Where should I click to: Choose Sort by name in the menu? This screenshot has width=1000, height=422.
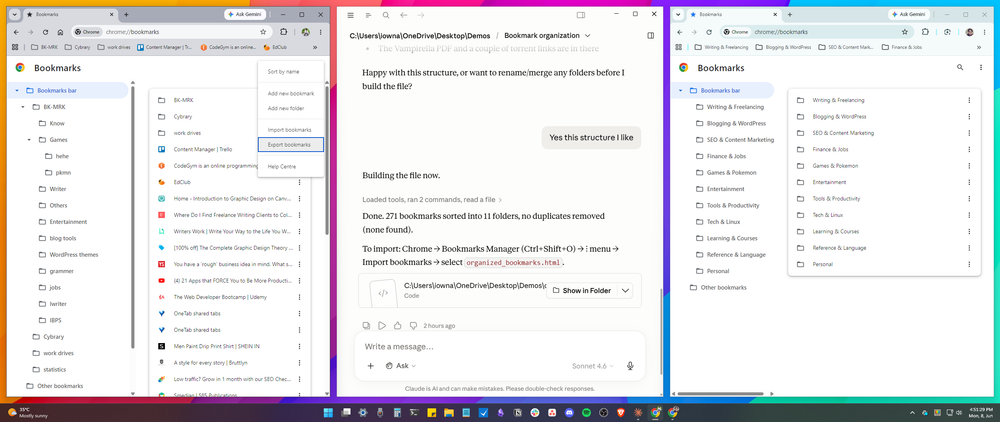click(x=291, y=72)
